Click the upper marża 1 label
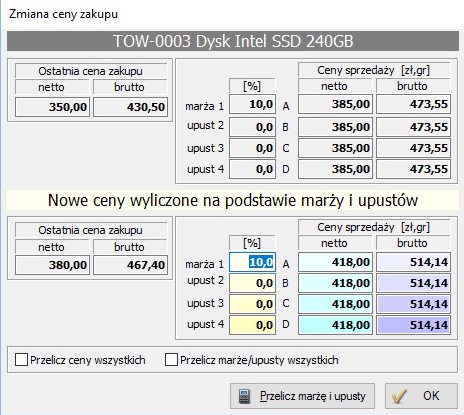This screenshot has height=415, width=464. [x=205, y=106]
